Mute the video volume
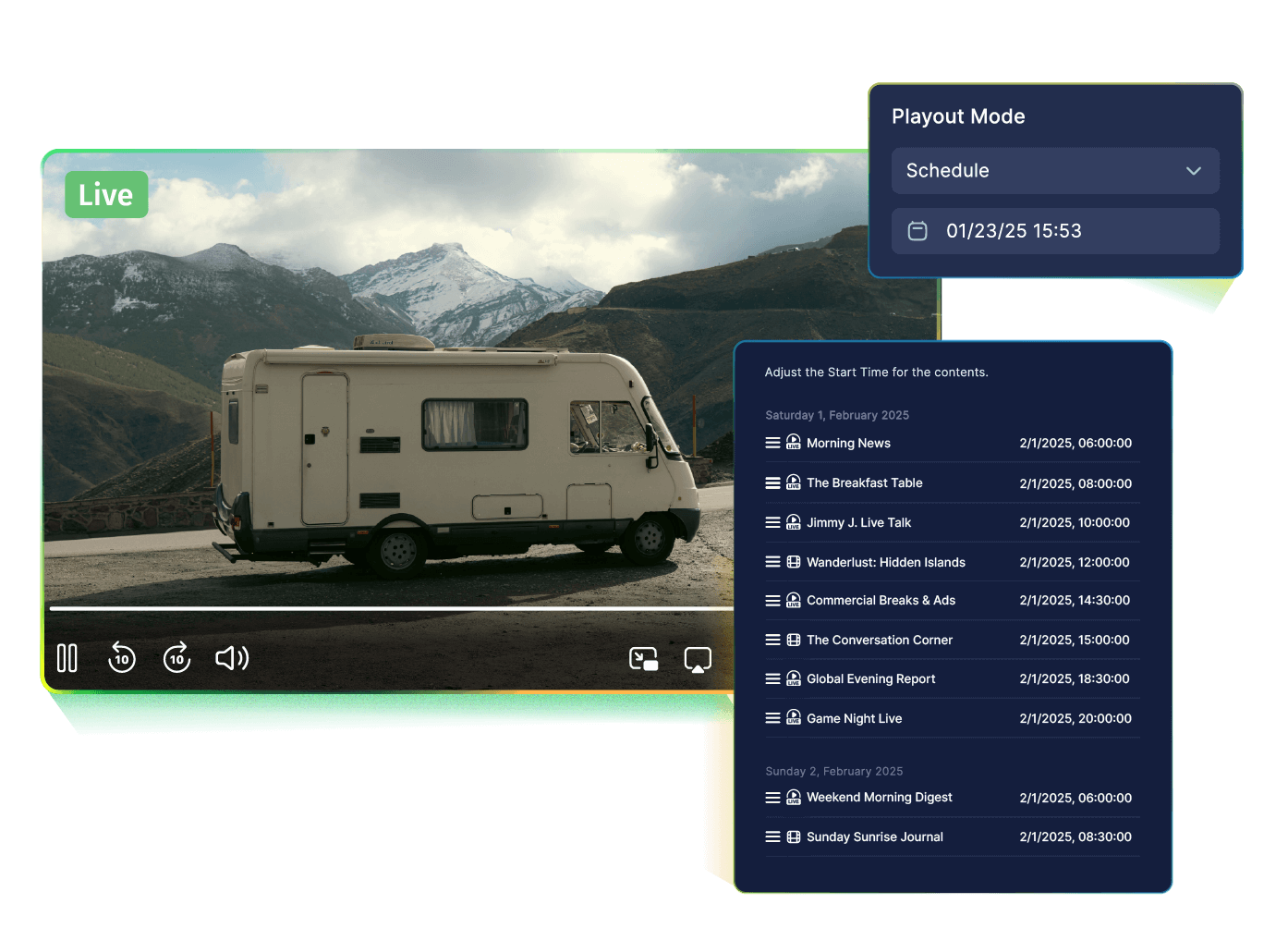Image resolution: width=1288 pixels, height=928 pixels. tap(231, 658)
